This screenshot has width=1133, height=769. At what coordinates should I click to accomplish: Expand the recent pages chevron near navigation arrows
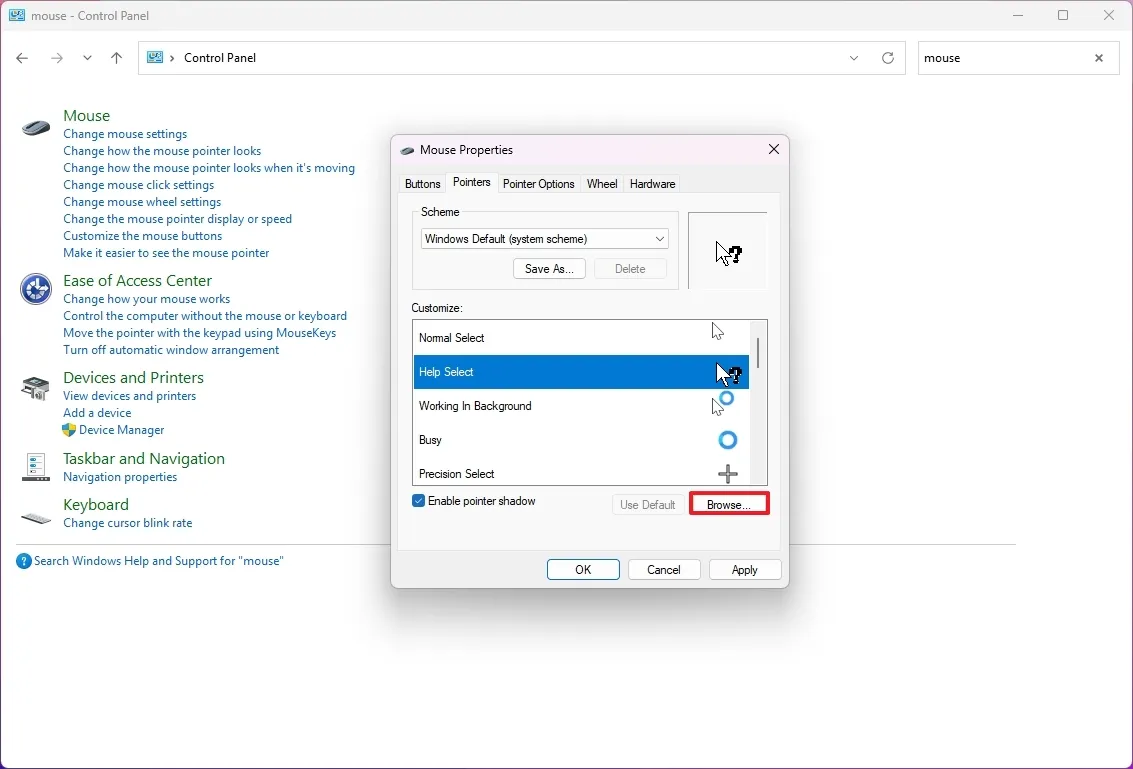[87, 58]
